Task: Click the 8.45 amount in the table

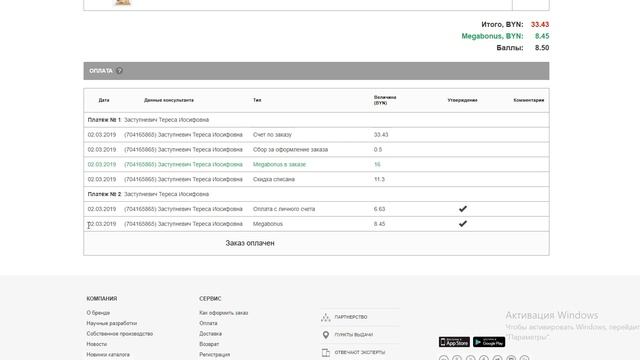Action: (x=379, y=224)
